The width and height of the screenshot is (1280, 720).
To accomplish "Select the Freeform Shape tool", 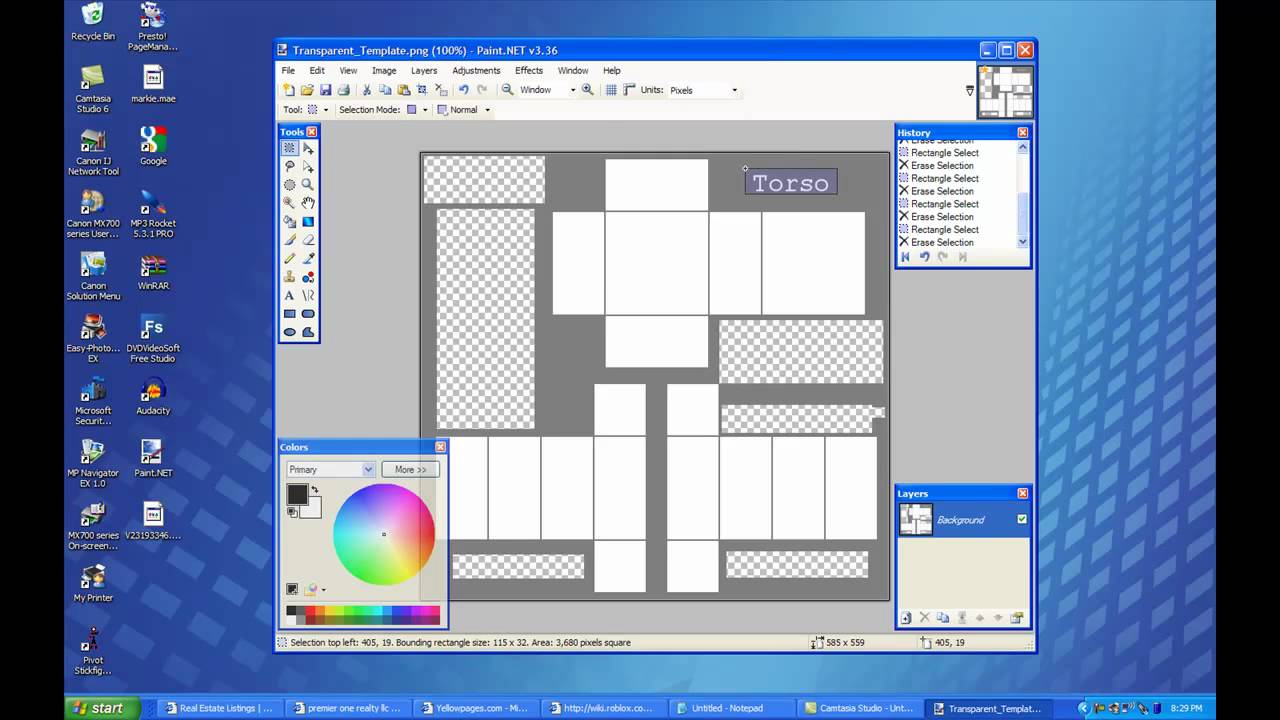I will click(308, 332).
